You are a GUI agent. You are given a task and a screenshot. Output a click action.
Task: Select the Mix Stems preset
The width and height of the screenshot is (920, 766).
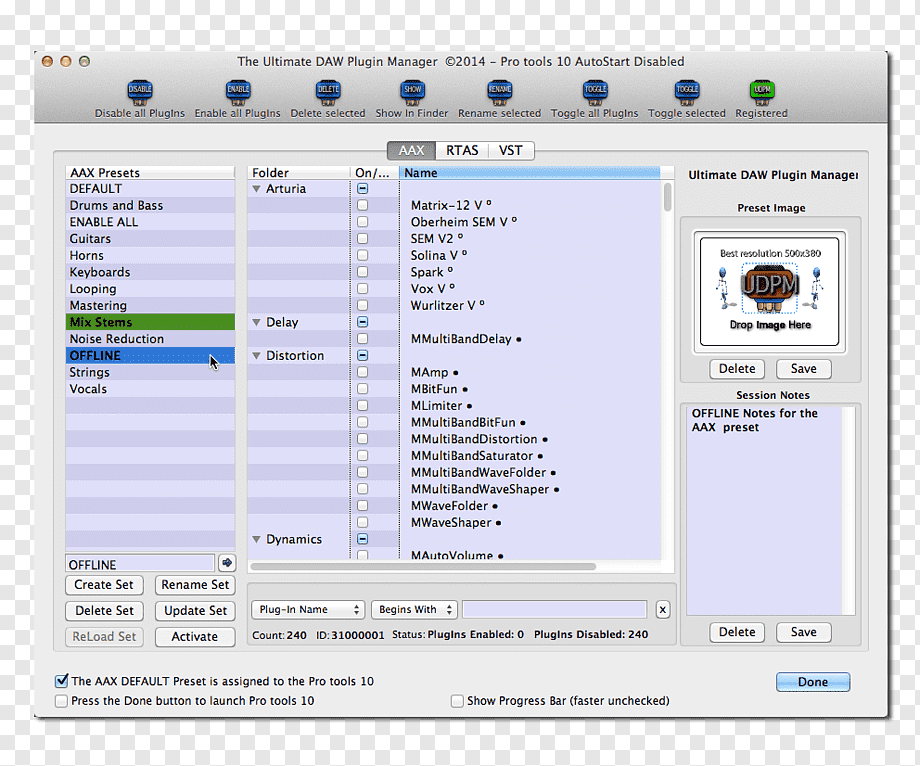coord(150,322)
